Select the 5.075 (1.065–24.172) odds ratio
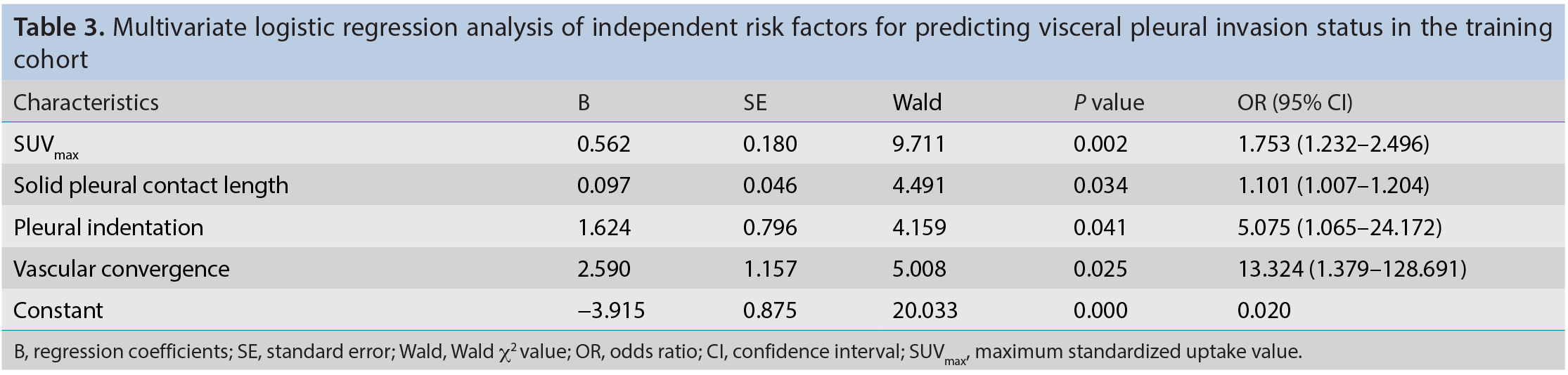The height and width of the screenshot is (375, 1568). 1339,227
